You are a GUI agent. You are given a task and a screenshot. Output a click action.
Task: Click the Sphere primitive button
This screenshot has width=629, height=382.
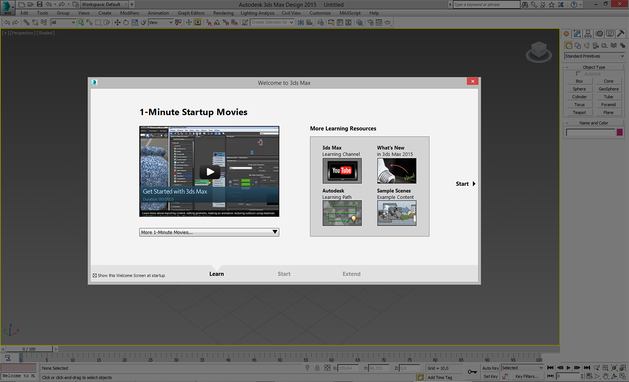pos(579,89)
